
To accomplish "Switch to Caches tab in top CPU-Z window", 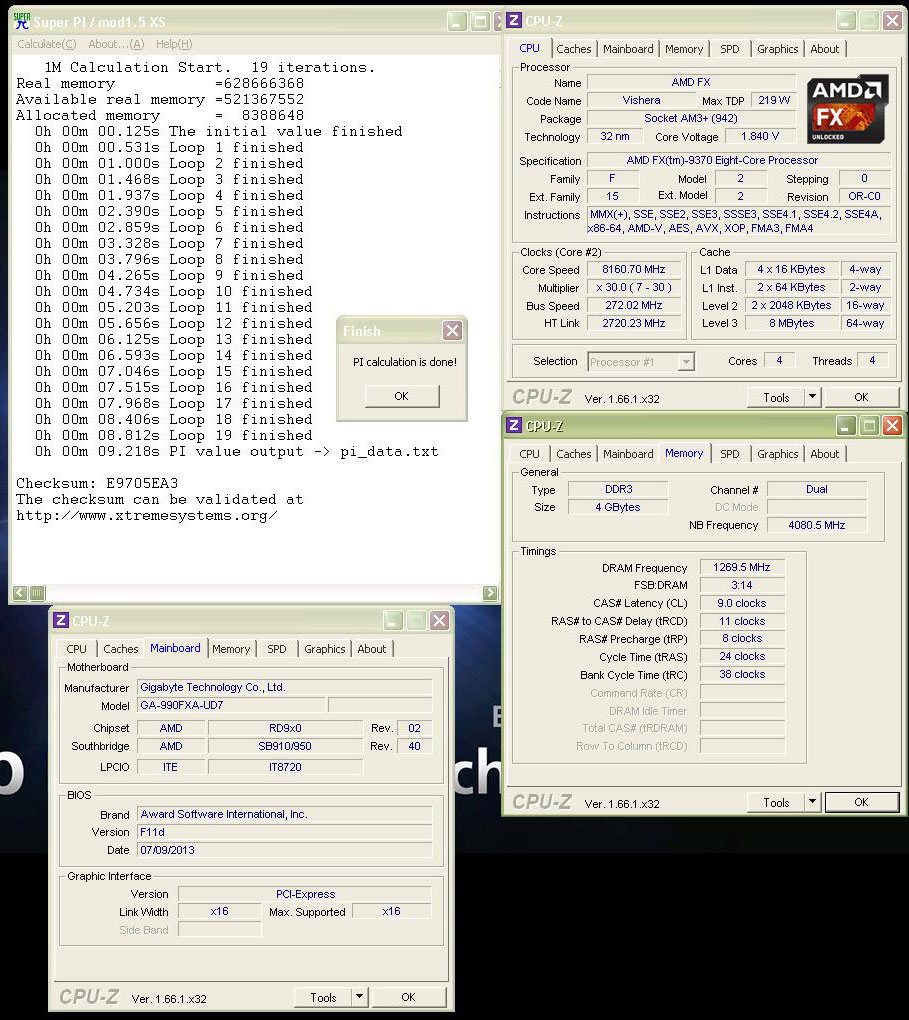I will [x=573, y=49].
